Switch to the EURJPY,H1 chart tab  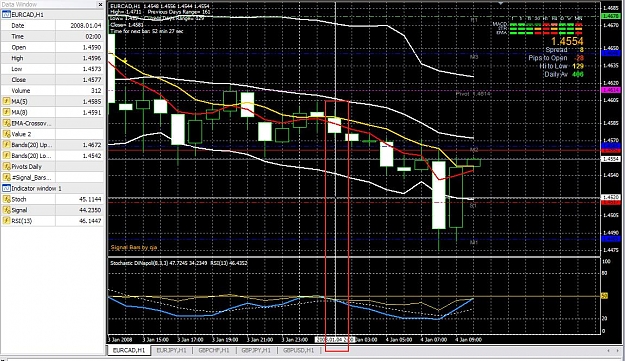tap(171, 350)
